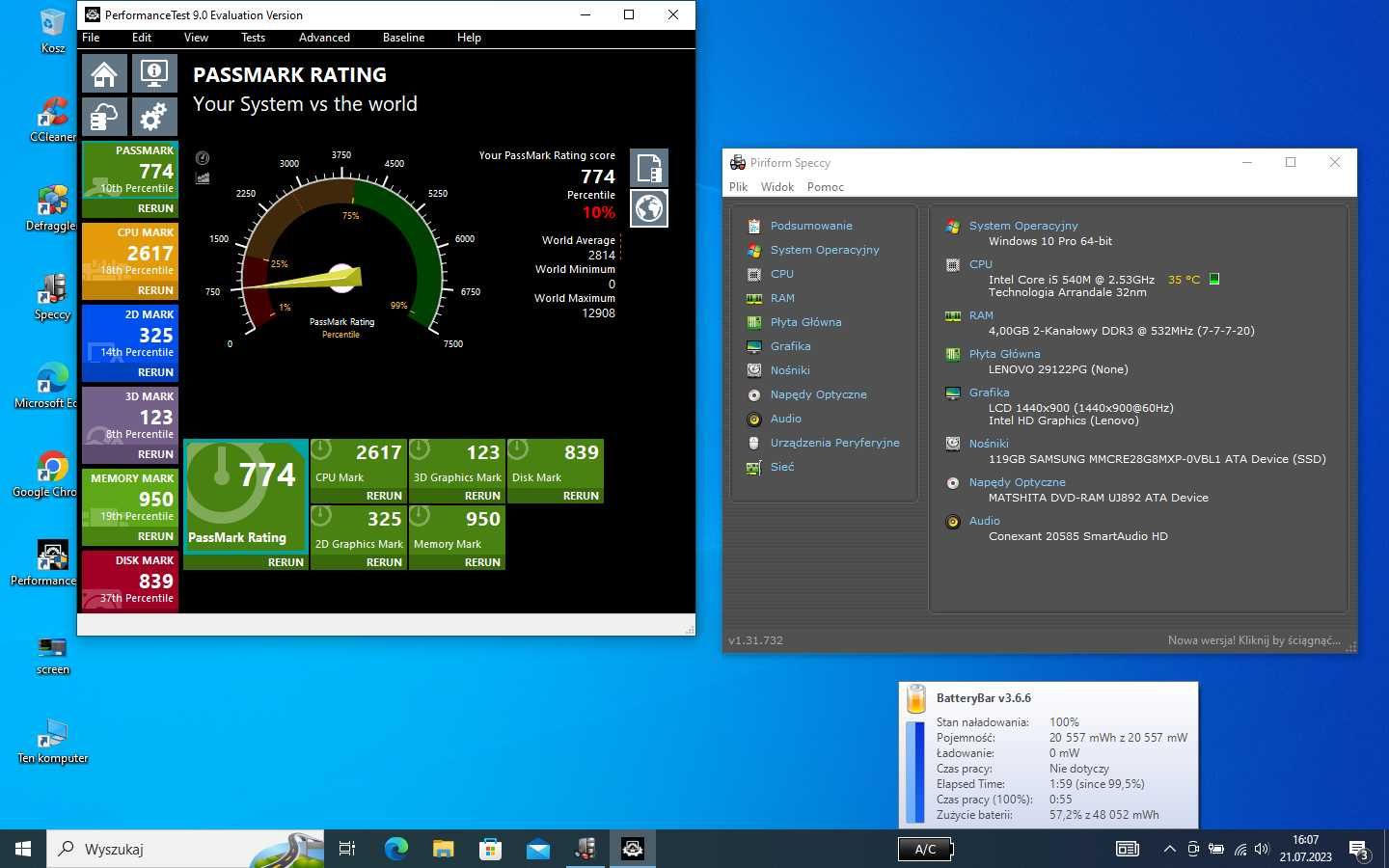Open Widok menu in Speccy
The image size is (1389, 868).
pos(777,187)
